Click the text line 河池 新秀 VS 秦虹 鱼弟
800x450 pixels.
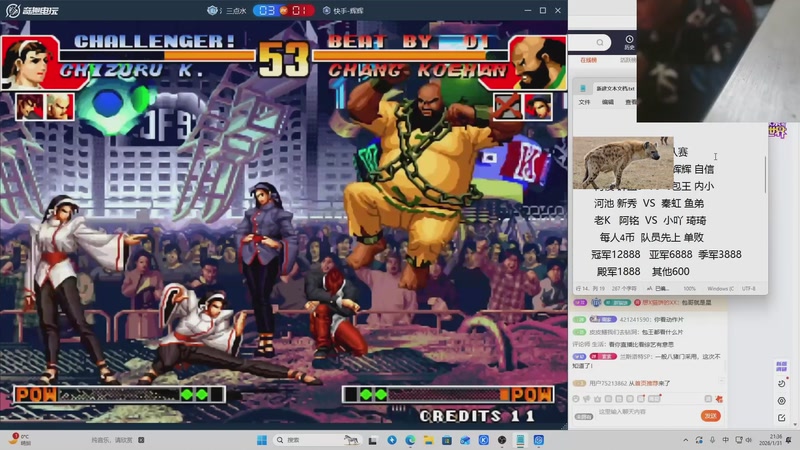click(649, 204)
